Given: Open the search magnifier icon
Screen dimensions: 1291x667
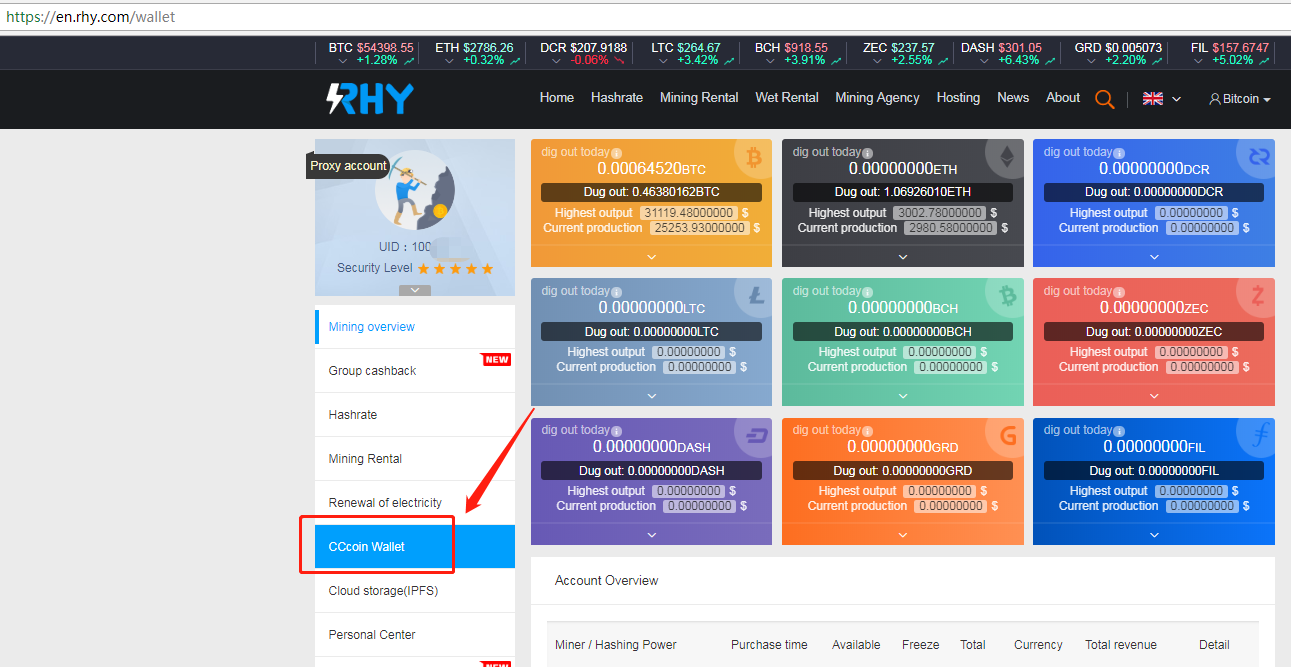Looking at the screenshot, I should (1104, 98).
